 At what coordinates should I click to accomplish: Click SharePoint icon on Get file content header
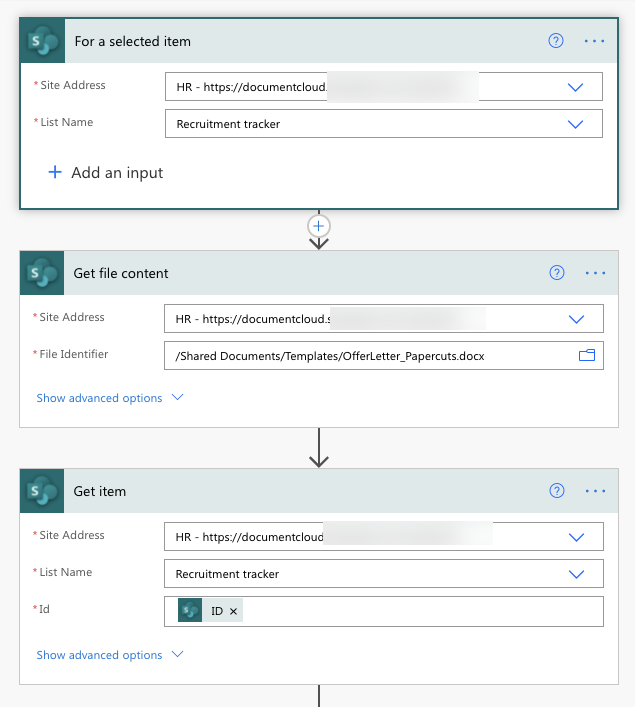(x=42, y=273)
